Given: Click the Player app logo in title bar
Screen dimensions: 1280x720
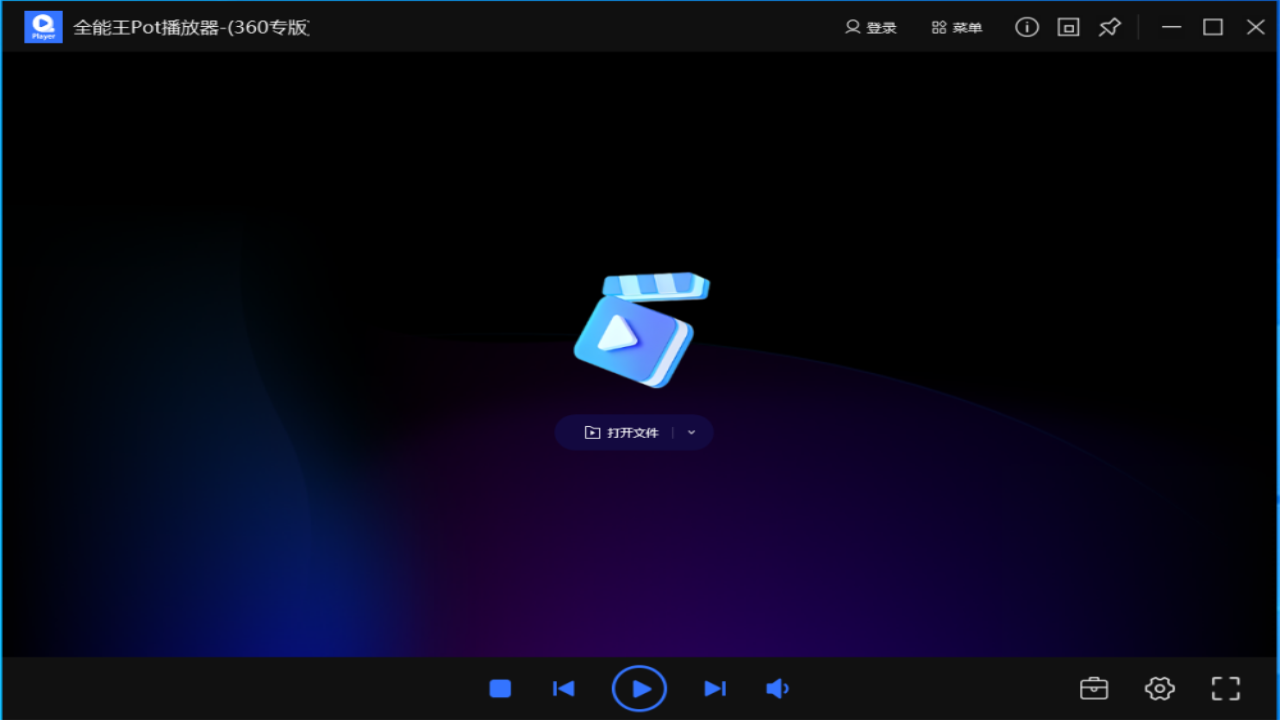Looking at the screenshot, I should pyautogui.click(x=43, y=27).
